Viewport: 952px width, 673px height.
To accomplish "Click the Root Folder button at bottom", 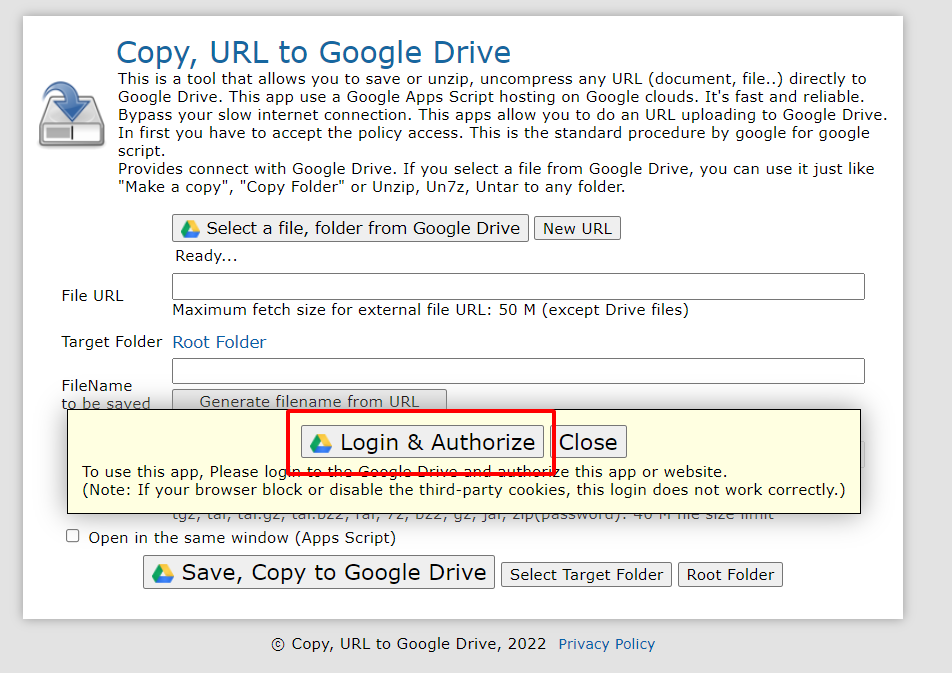I will point(730,575).
